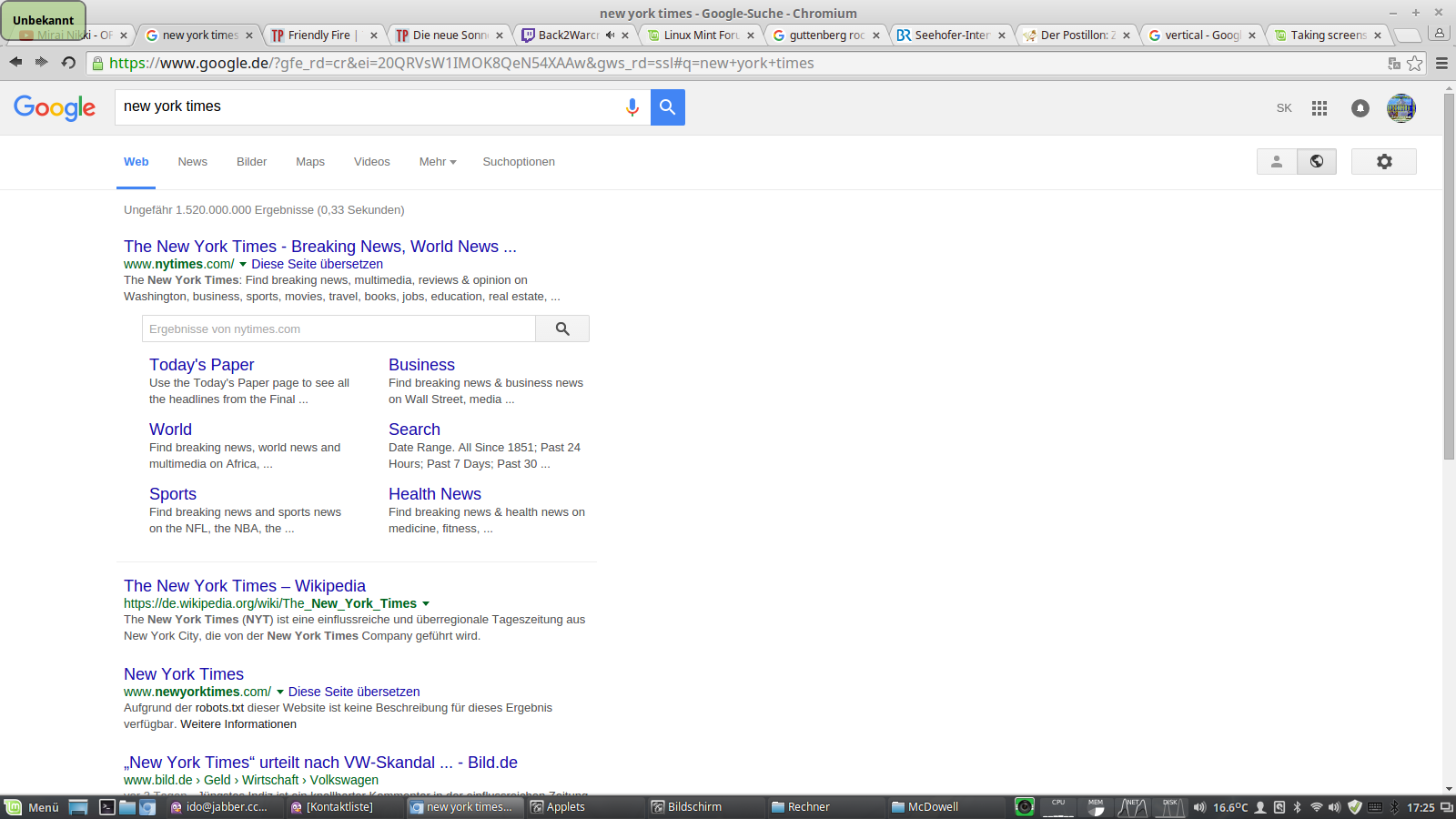Open the Linux Mint Menü button

click(x=32, y=807)
